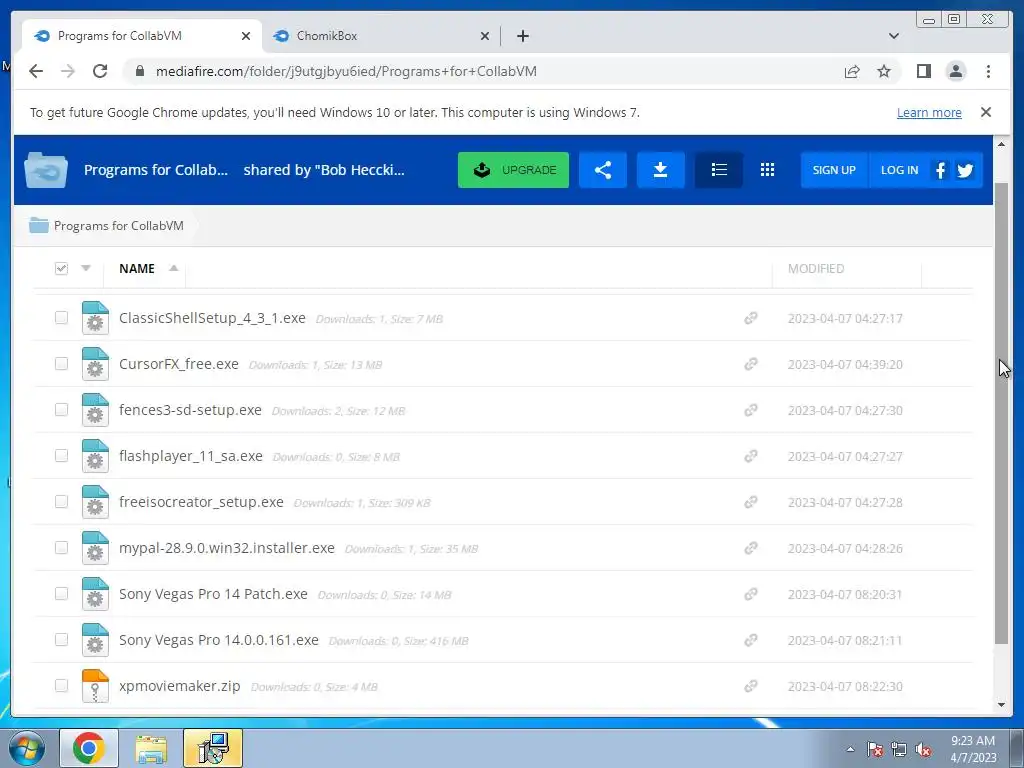Click the LOG IN button

[899, 170]
